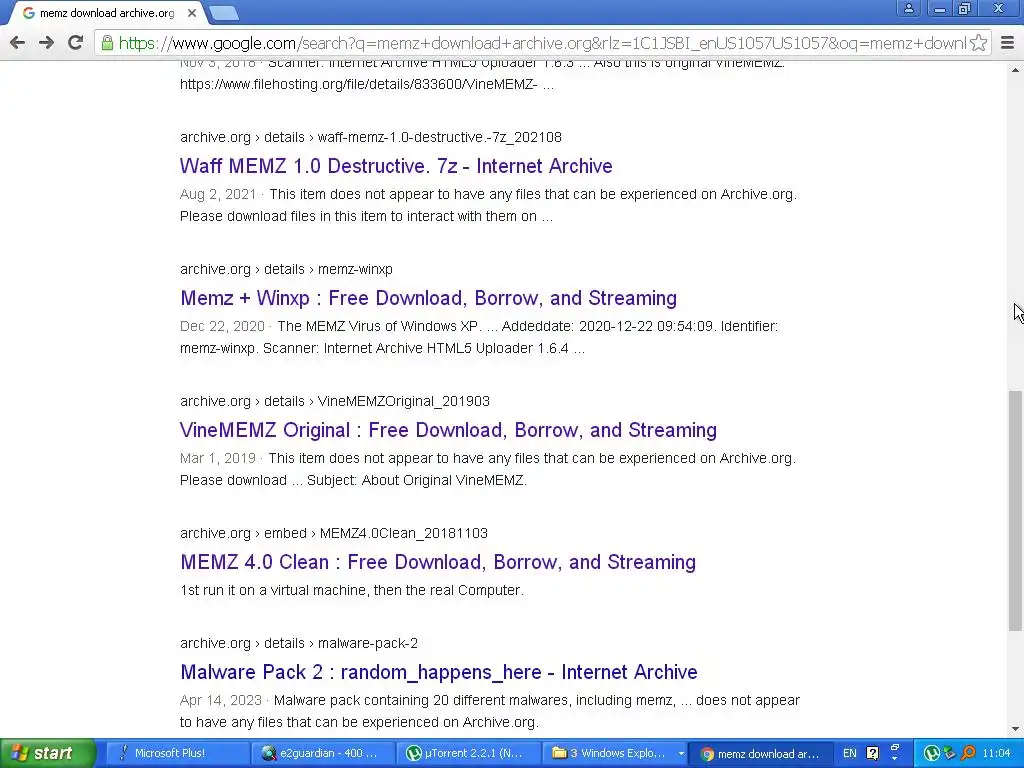The width and height of the screenshot is (1024, 768).
Task: Click the orange magnifier tray icon
Action: click(968, 754)
